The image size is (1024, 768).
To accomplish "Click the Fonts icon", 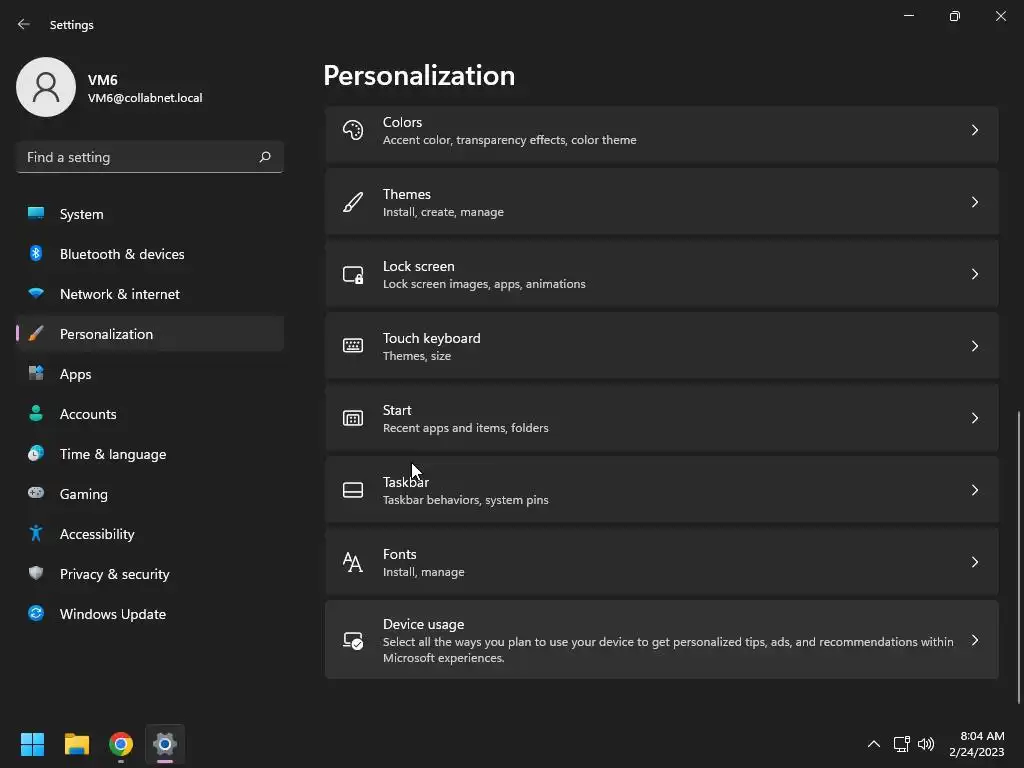I will [x=353, y=562].
